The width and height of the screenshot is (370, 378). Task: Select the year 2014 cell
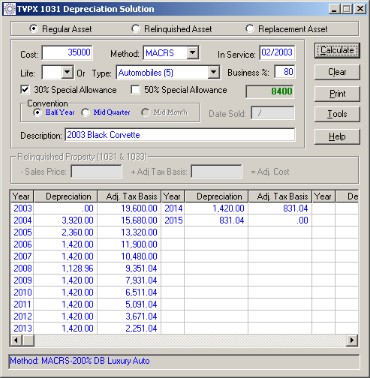[x=173, y=209]
